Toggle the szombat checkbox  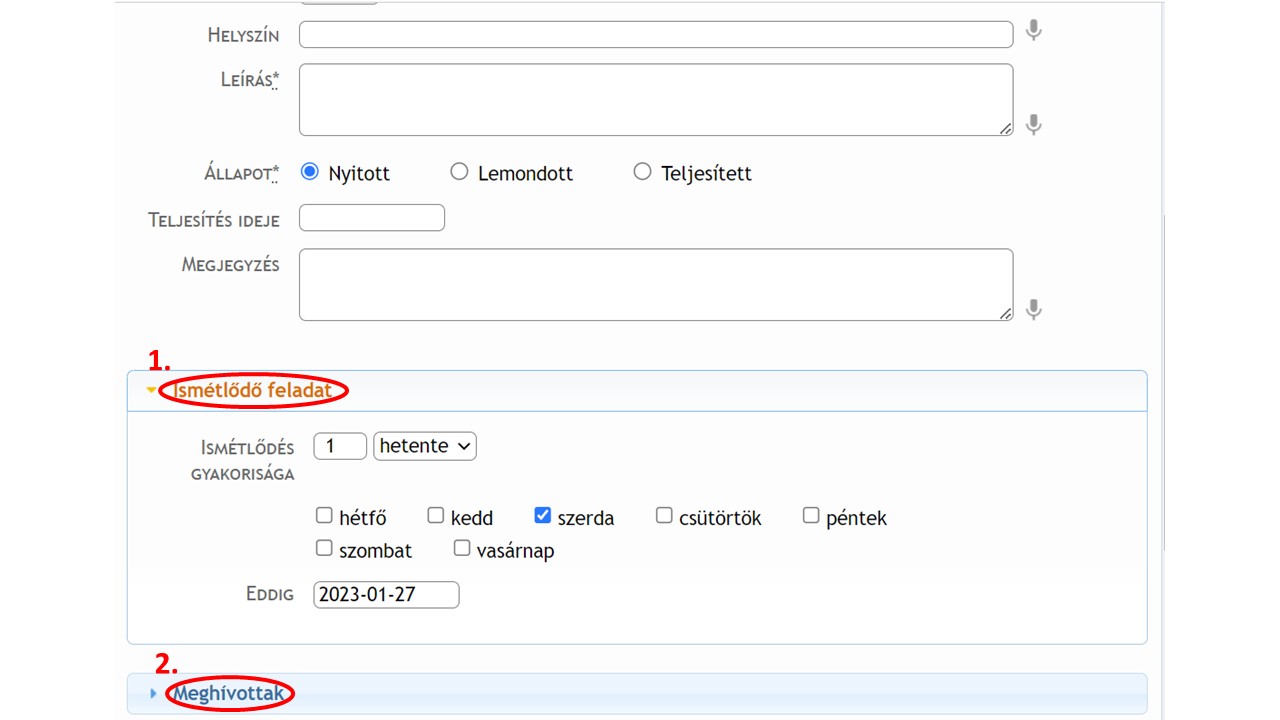324,548
